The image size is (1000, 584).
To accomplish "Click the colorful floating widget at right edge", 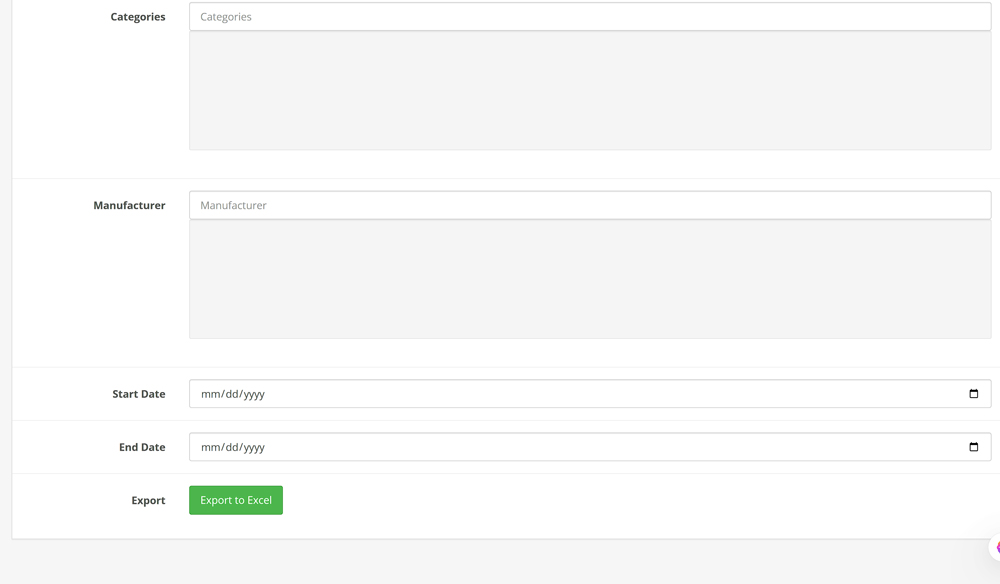I will 996,547.
